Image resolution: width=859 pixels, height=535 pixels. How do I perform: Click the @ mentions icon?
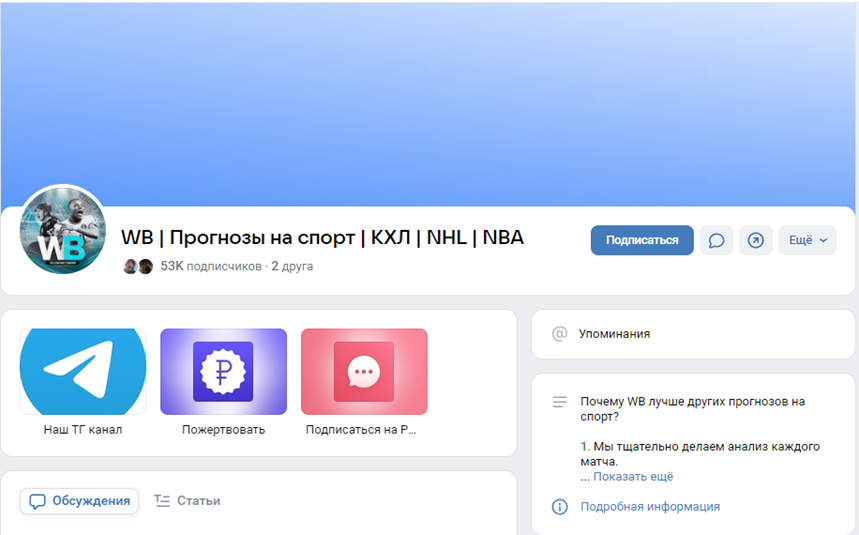pos(559,334)
